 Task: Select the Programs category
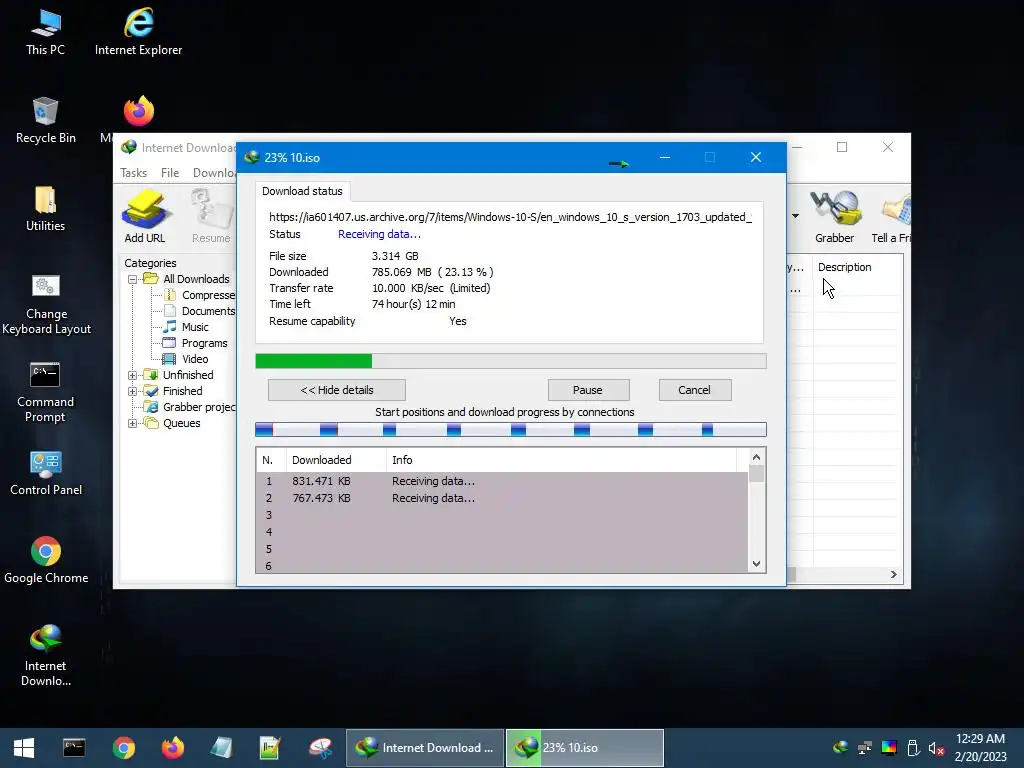pyautogui.click(x=196, y=344)
